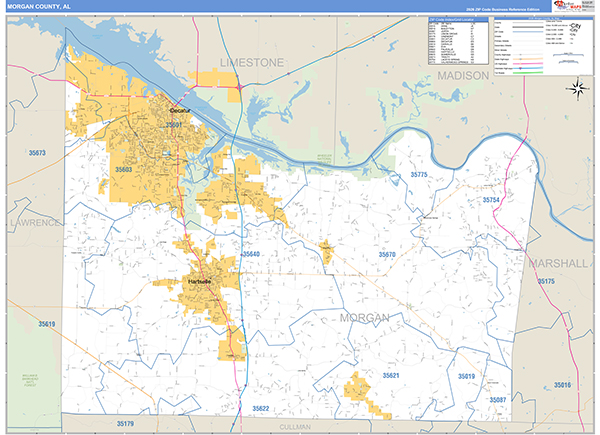Click the Wheeler National Wildlife Refuge label

point(324,160)
